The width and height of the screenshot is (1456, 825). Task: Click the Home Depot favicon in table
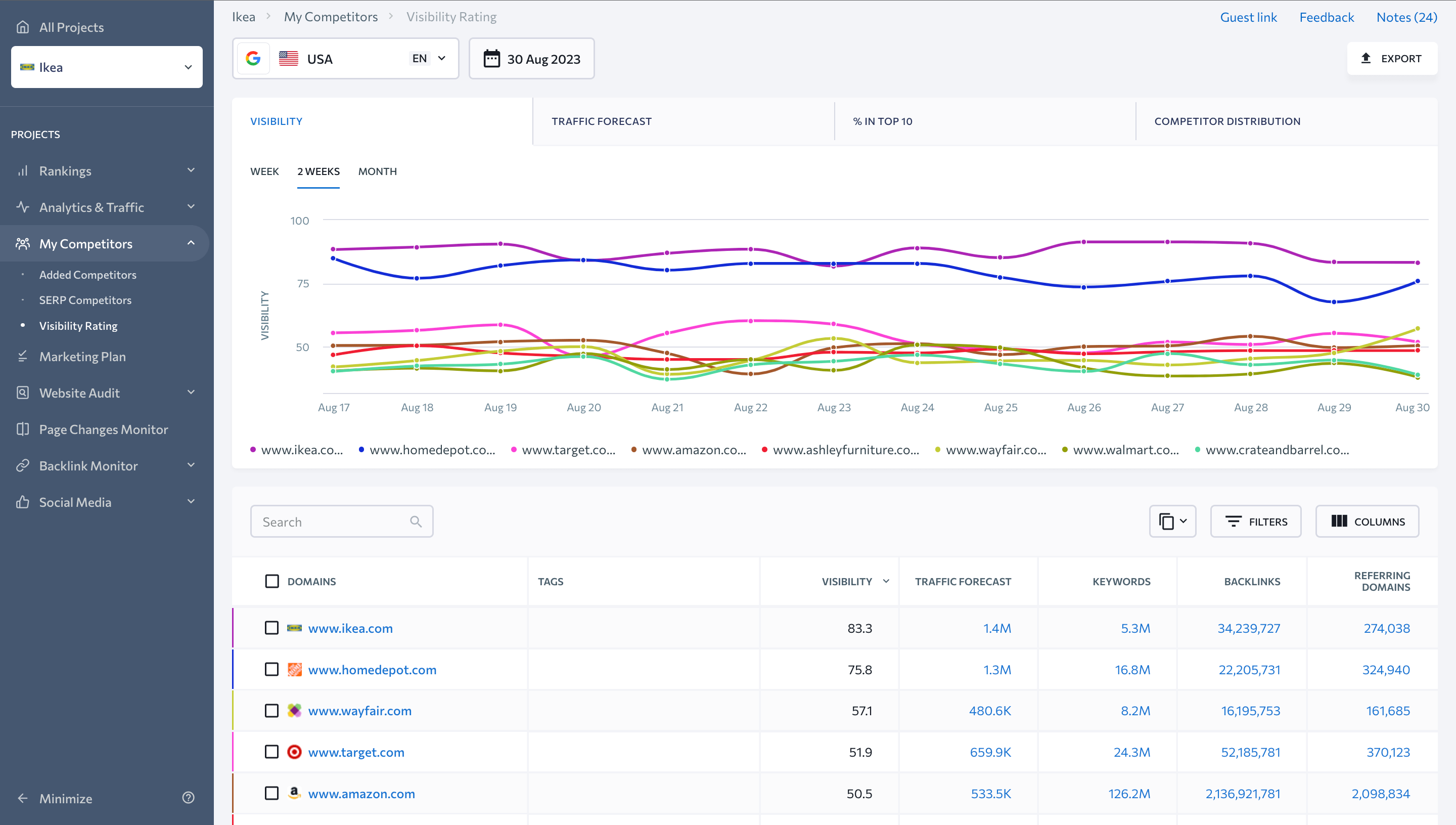[x=294, y=669]
